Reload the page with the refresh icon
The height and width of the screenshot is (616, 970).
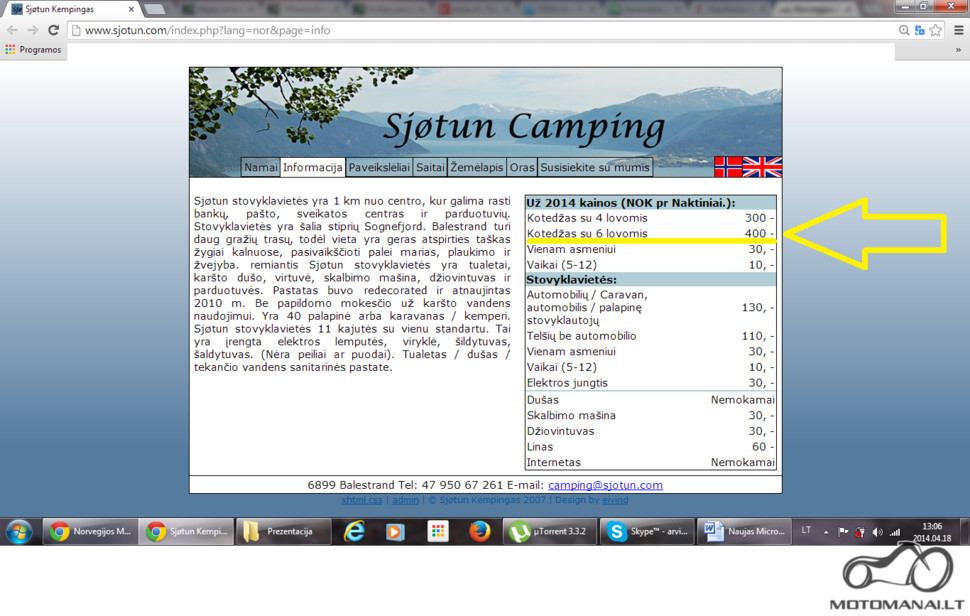pos(54,30)
